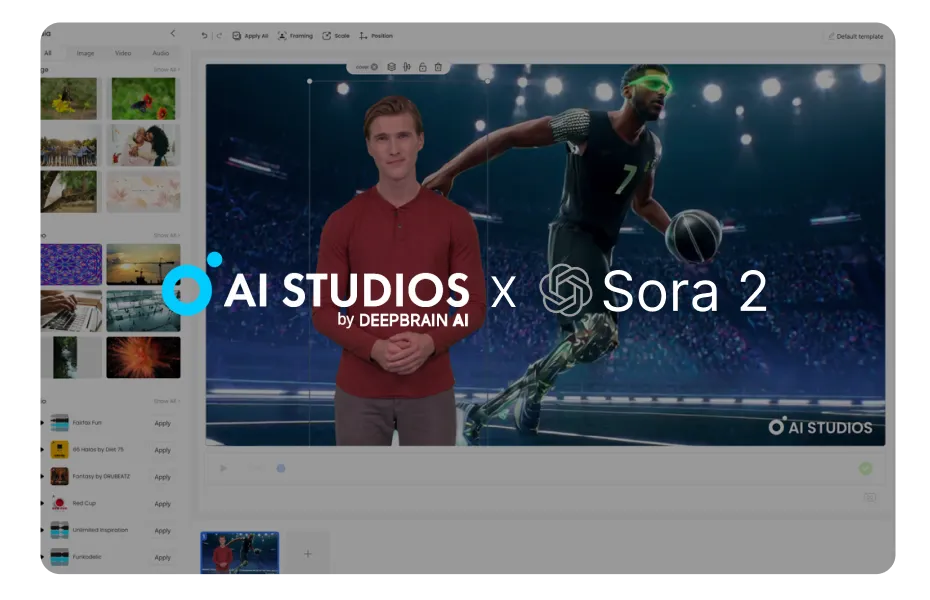
Task: Click Show All in the video section
Action: tap(167, 235)
